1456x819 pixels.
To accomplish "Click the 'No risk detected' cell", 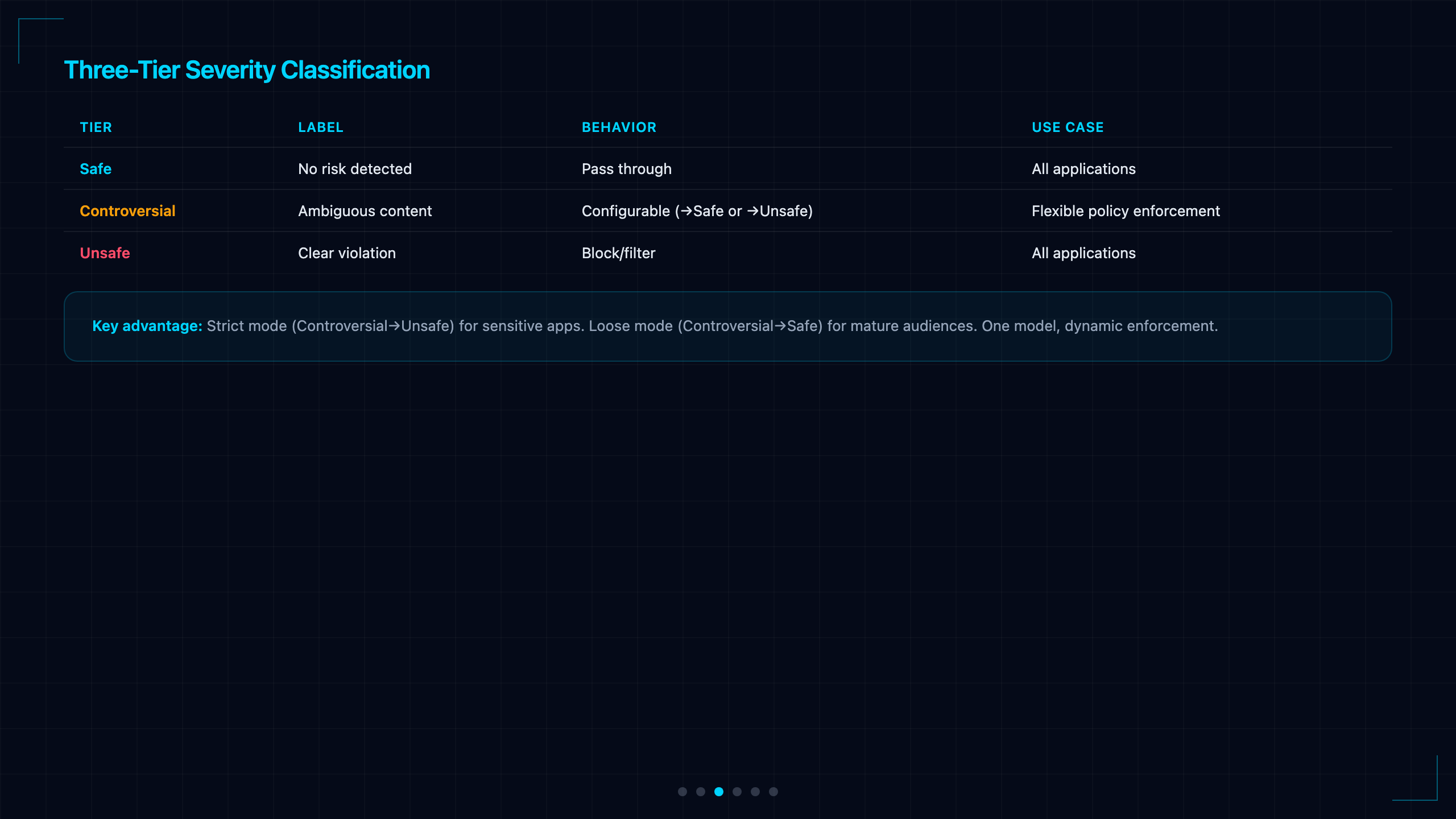I will coord(355,169).
